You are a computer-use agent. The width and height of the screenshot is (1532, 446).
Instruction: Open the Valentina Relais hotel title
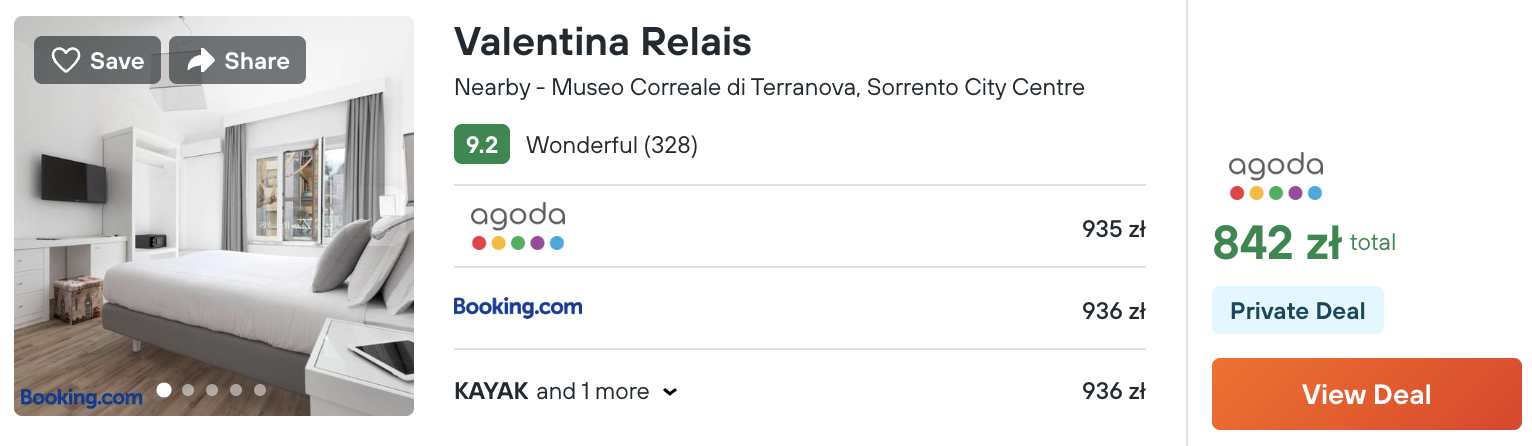click(603, 42)
